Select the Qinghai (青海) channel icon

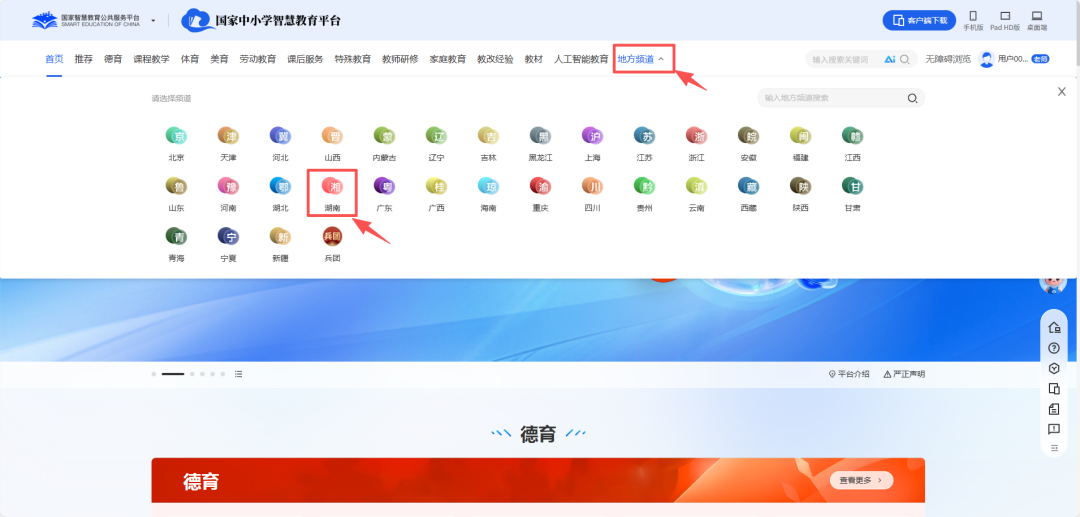[176, 236]
